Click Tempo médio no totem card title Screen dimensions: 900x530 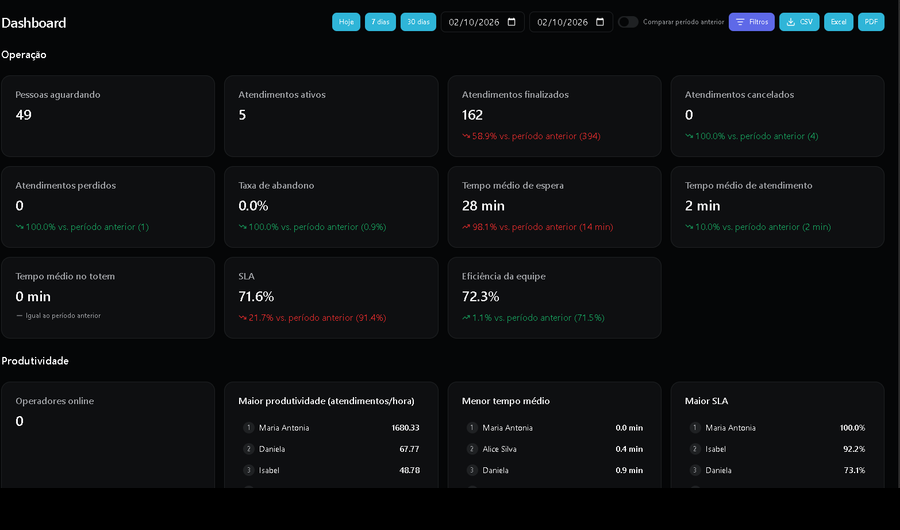coord(65,276)
